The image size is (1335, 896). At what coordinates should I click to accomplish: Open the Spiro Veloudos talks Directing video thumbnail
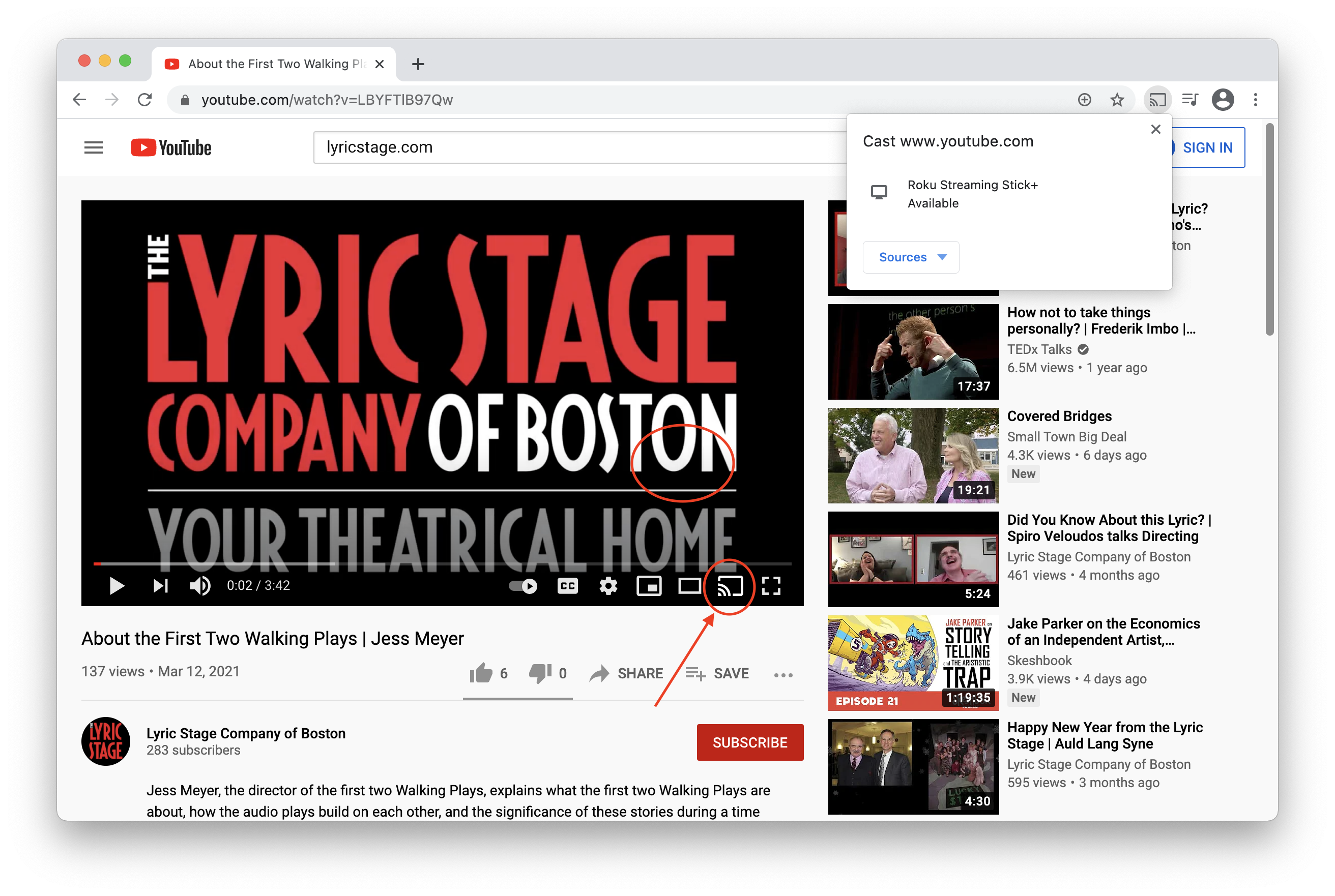pyautogui.click(x=913, y=559)
